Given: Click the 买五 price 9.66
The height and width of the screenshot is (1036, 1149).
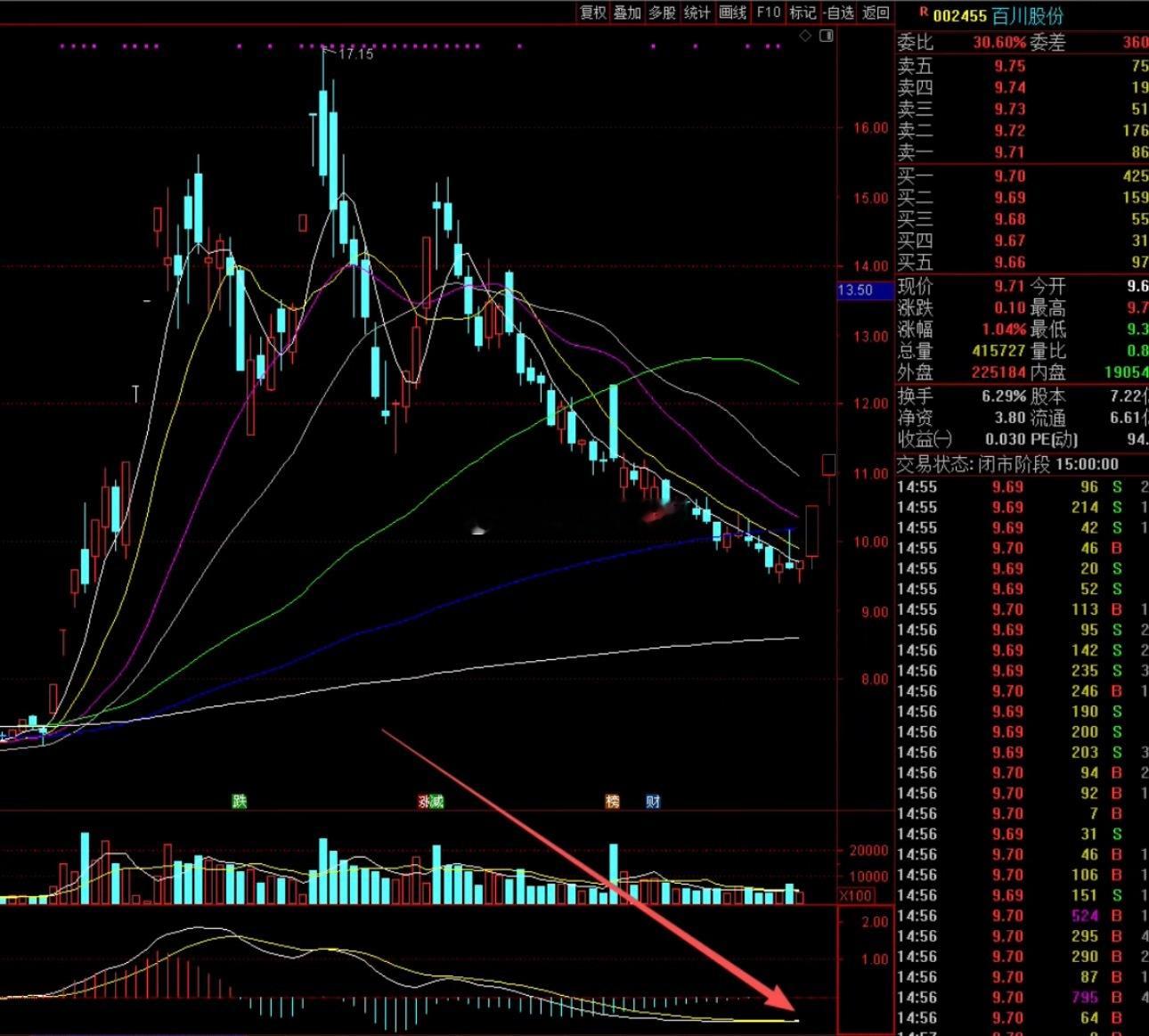Looking at the screenshot, I should (1010, 262).
